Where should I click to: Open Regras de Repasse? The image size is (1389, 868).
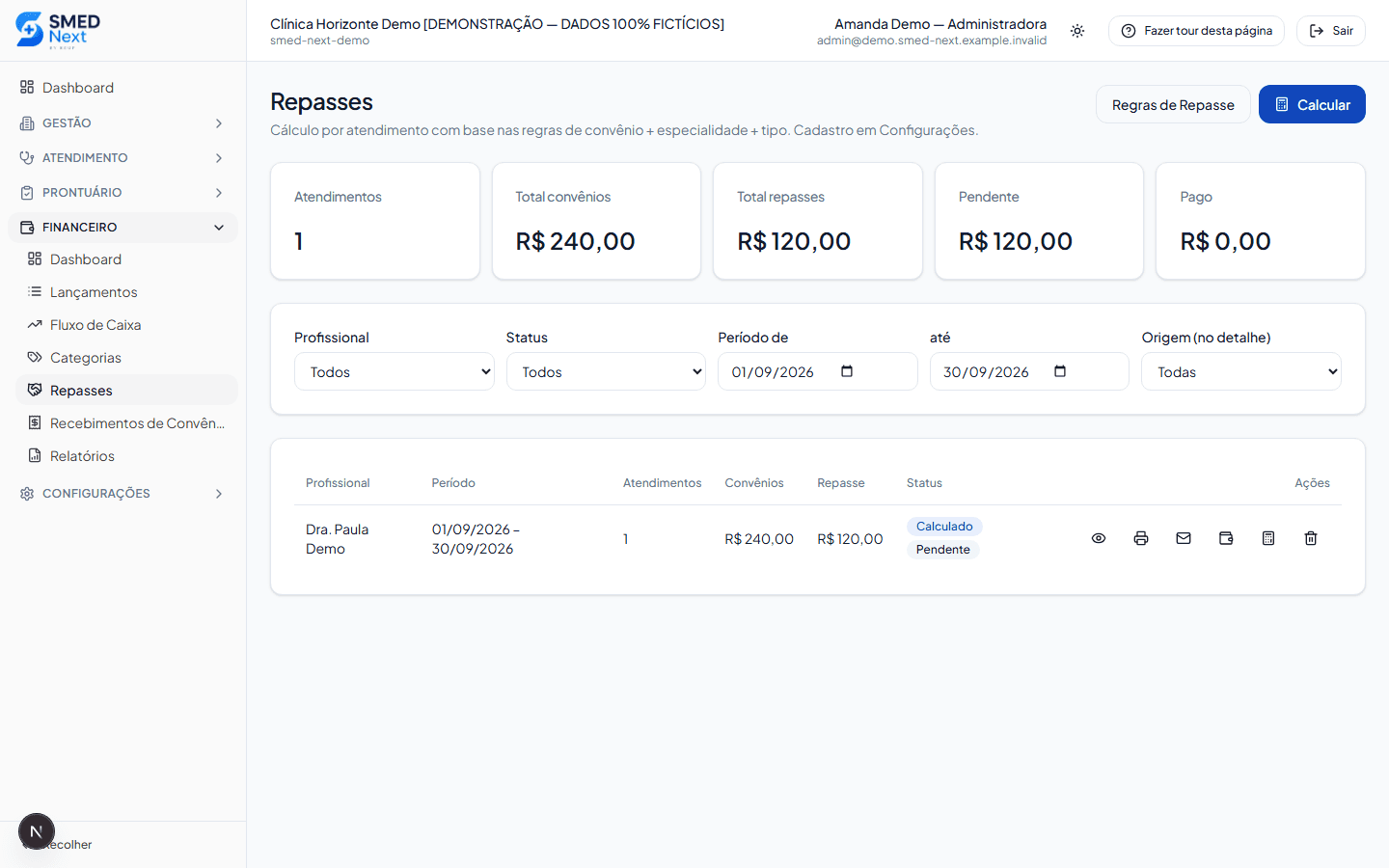1173,104
